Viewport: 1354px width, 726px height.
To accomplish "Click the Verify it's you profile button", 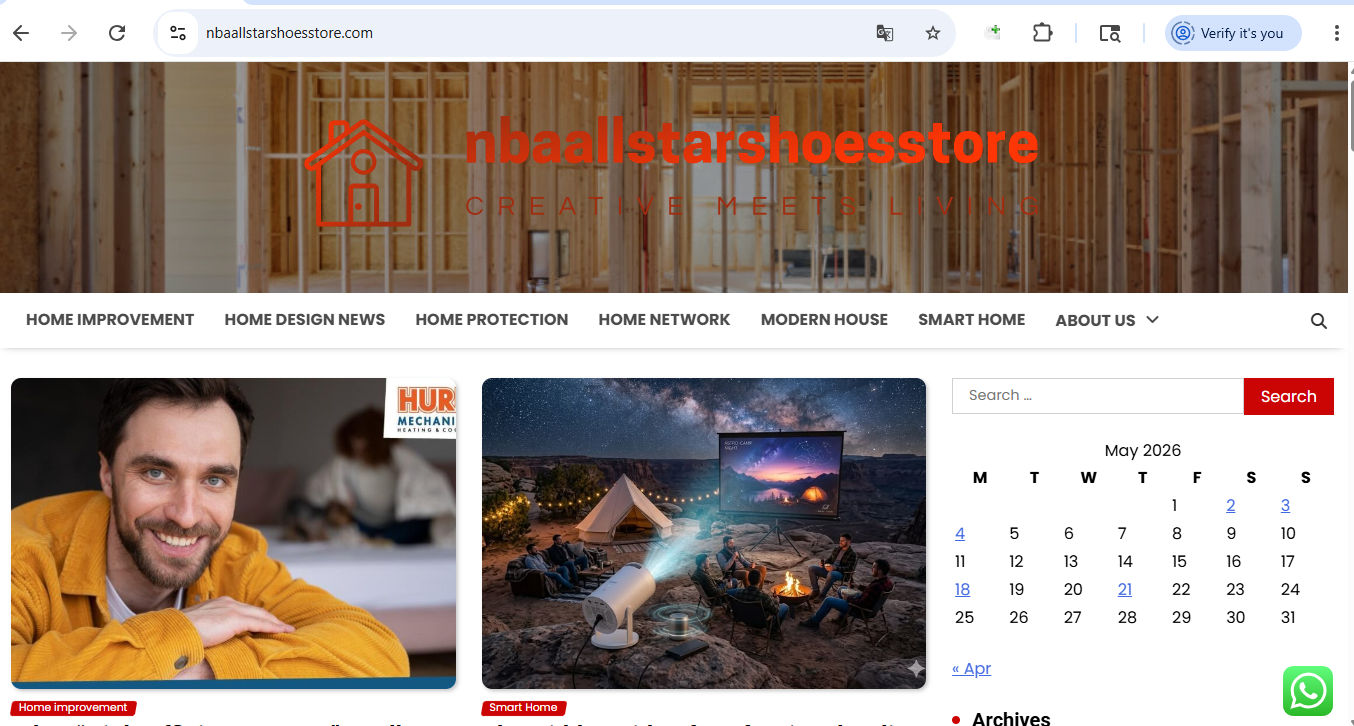I will (1233, 33).
